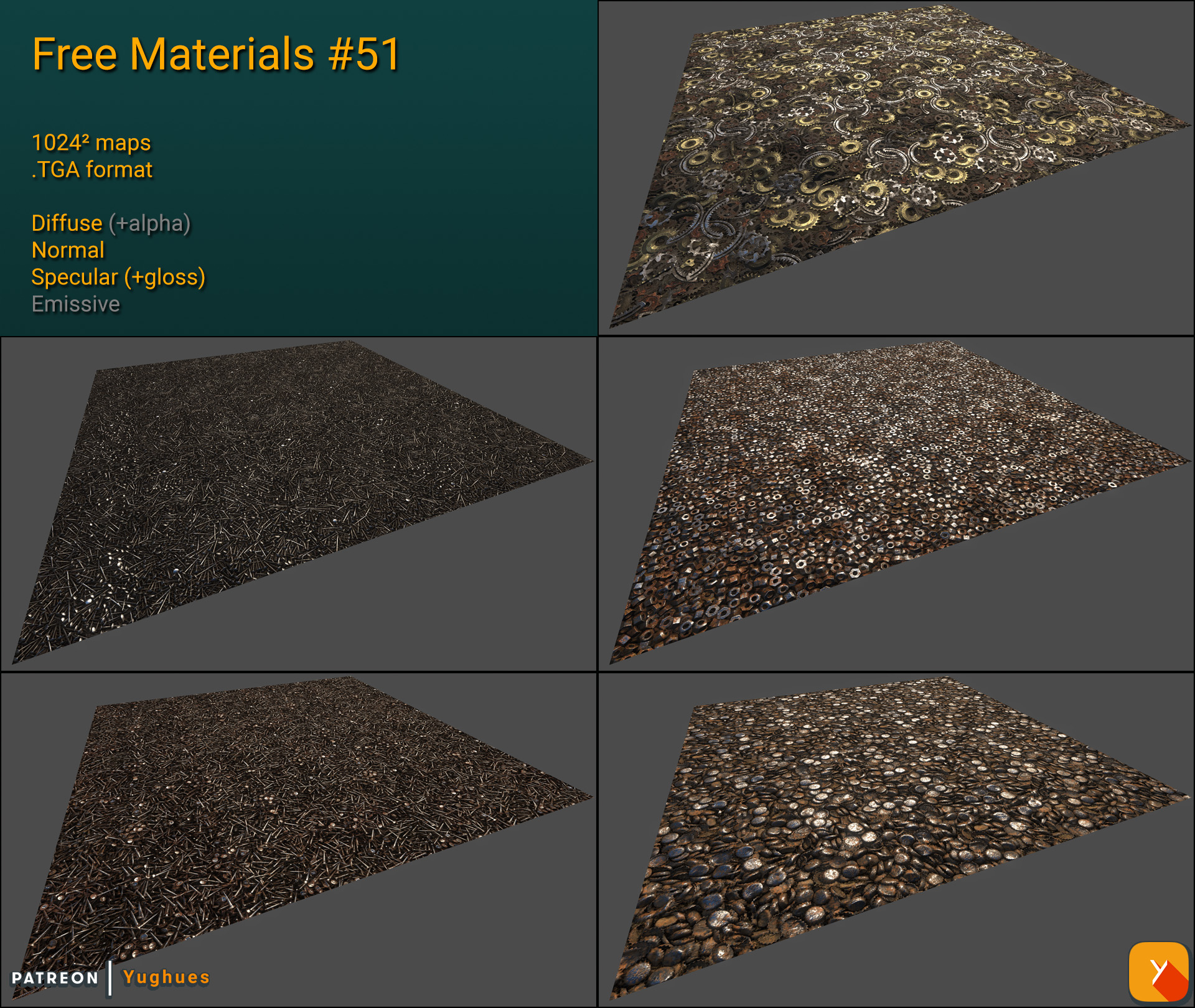This screenshot has height=1008, width=1195.
Task: Select the grayed 'Emissive' map label
Action: pyautogui.click(x=75, y=304)
